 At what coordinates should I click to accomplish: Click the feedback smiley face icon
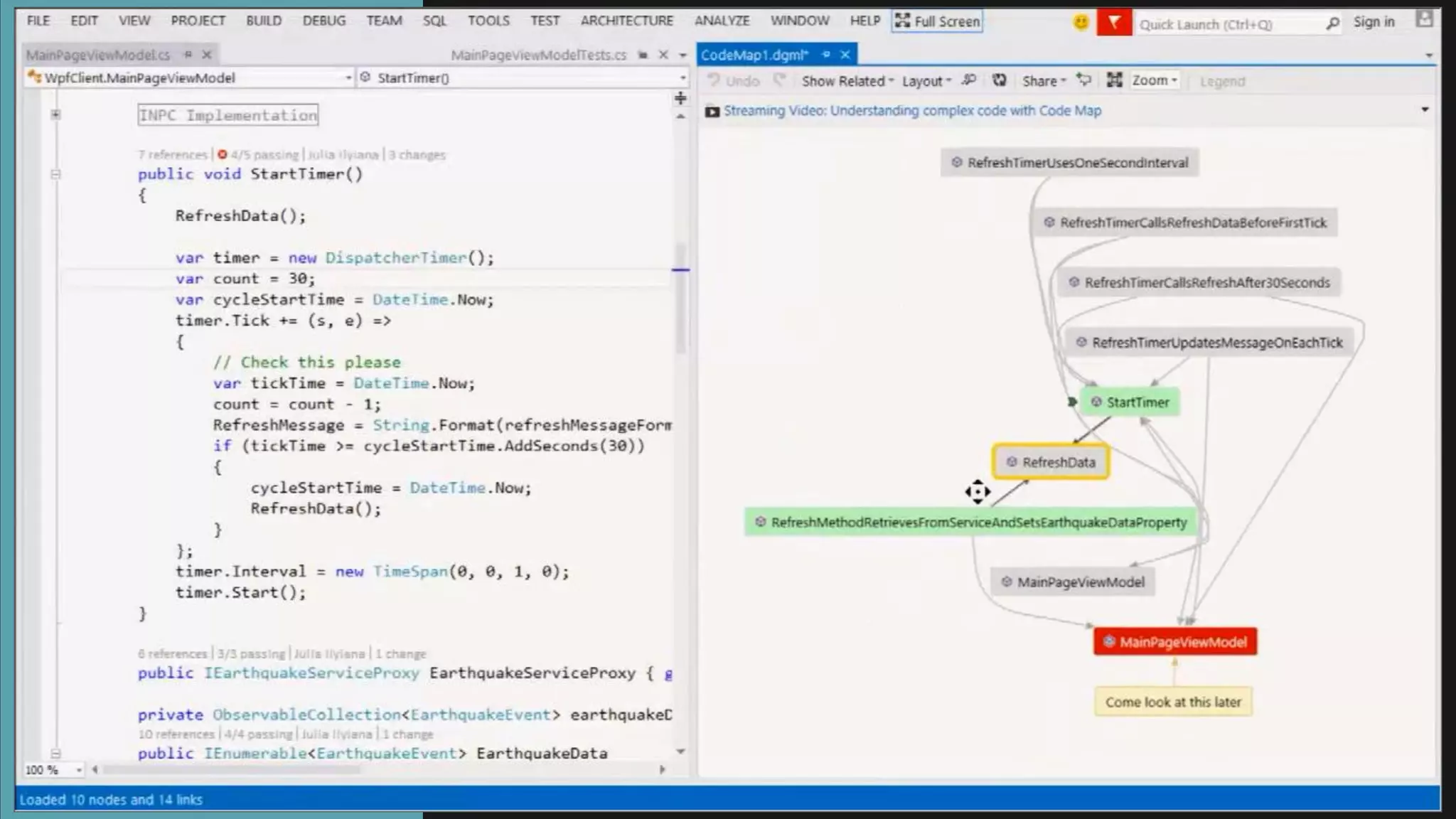1081,23
